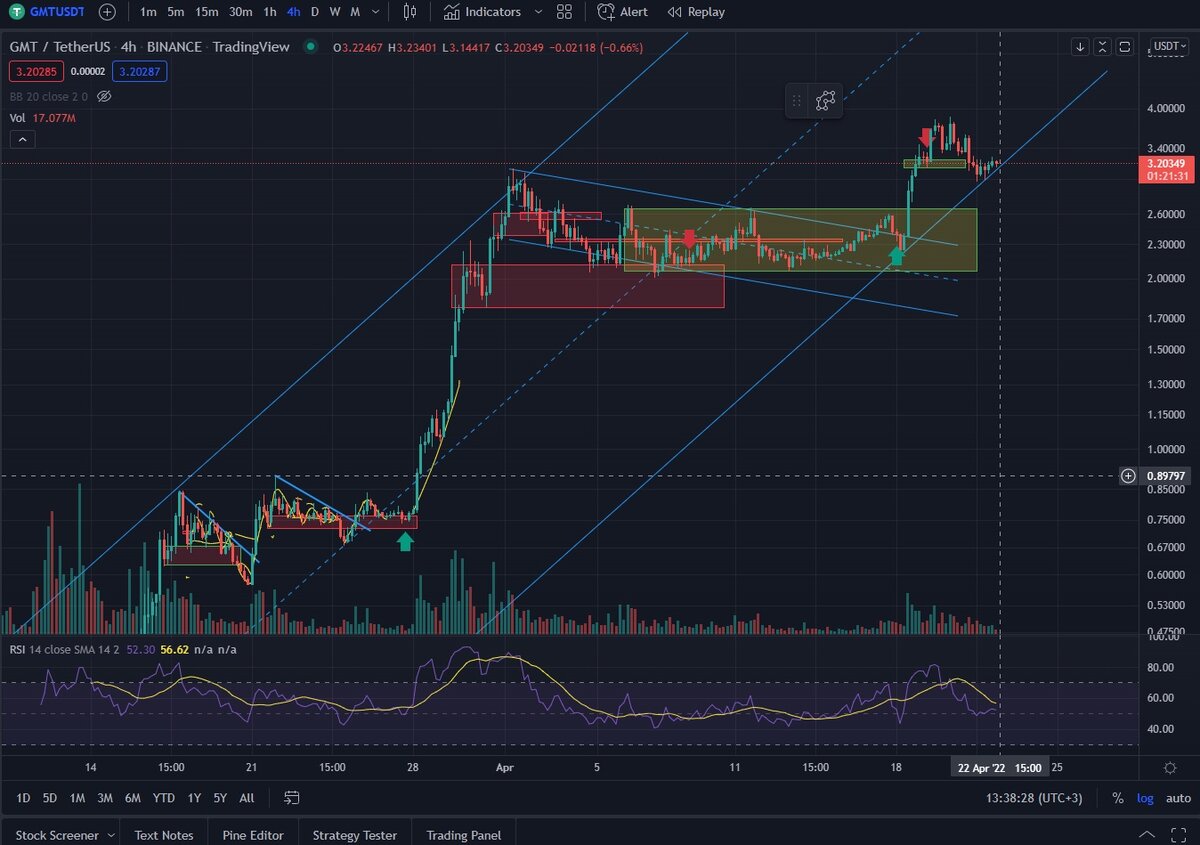Click the Vol indicator legend

pyautogui.click(x=42, y=118)
